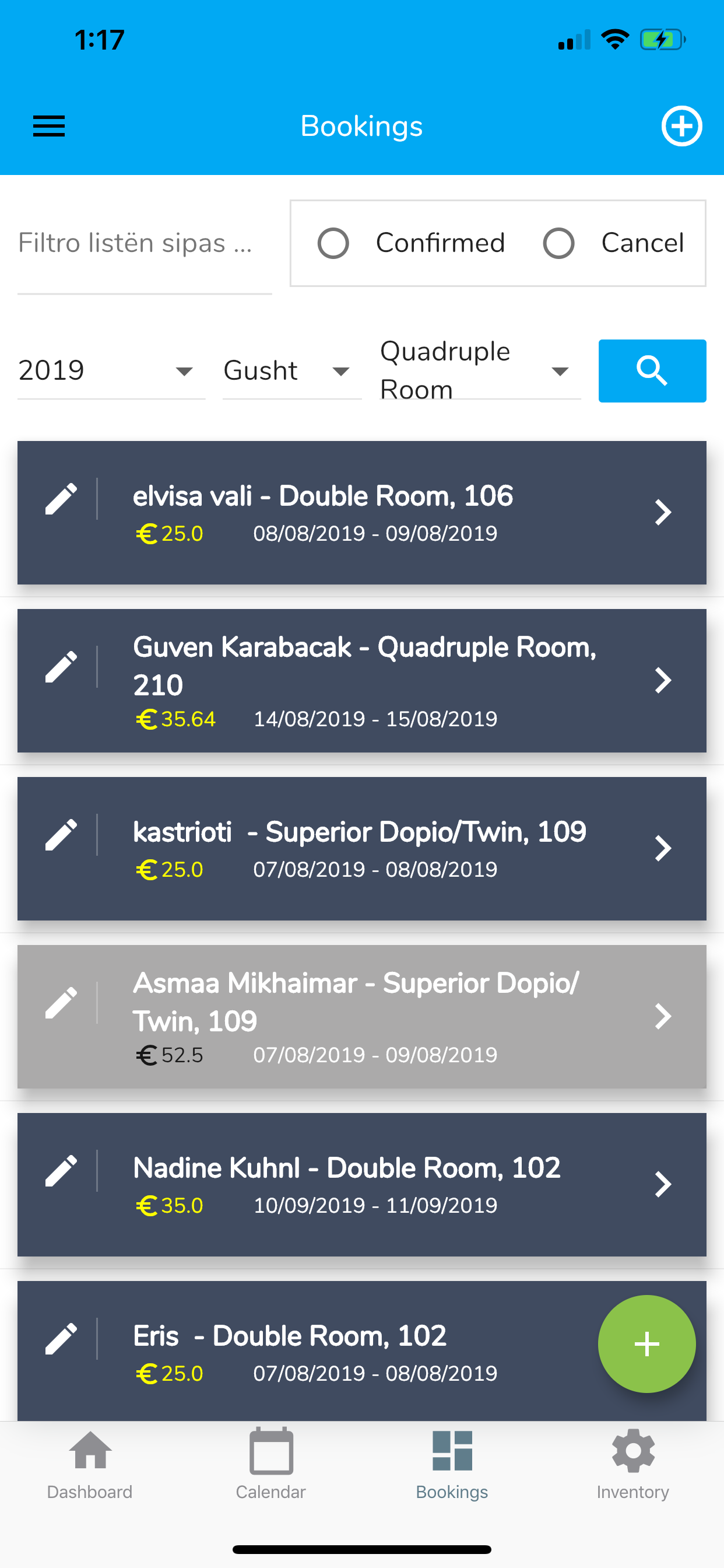Open Eris Double Room 102 booking
The height and width of the screenshot is (1568, 724).
pyautogui.click(x=362, y=1350)
